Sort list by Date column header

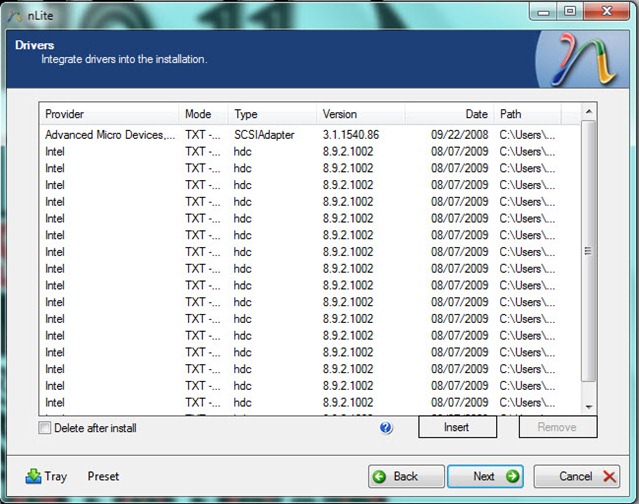[x=452, y=114]
